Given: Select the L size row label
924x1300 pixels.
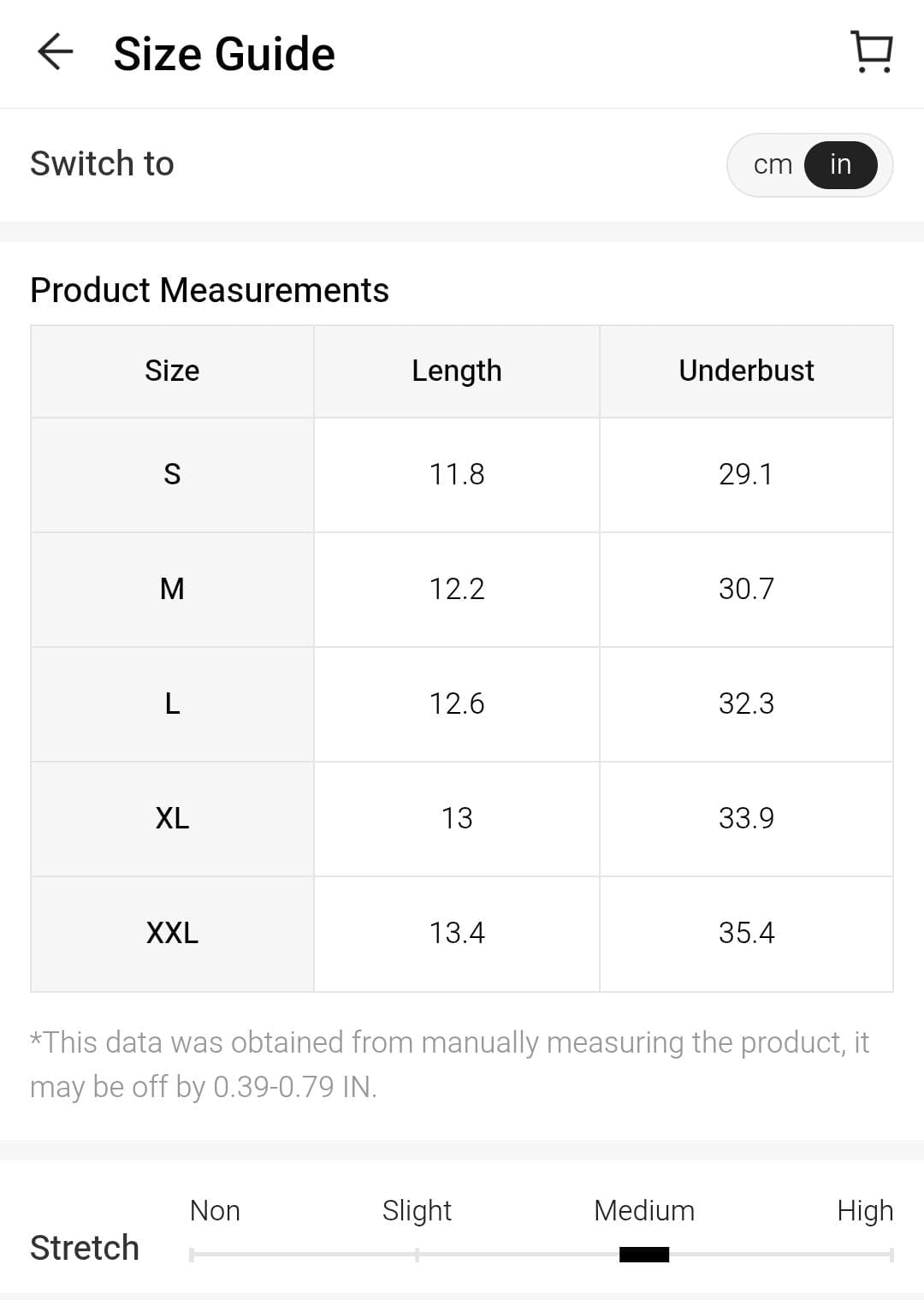Looking at the screenshot, I should [172, 703].
